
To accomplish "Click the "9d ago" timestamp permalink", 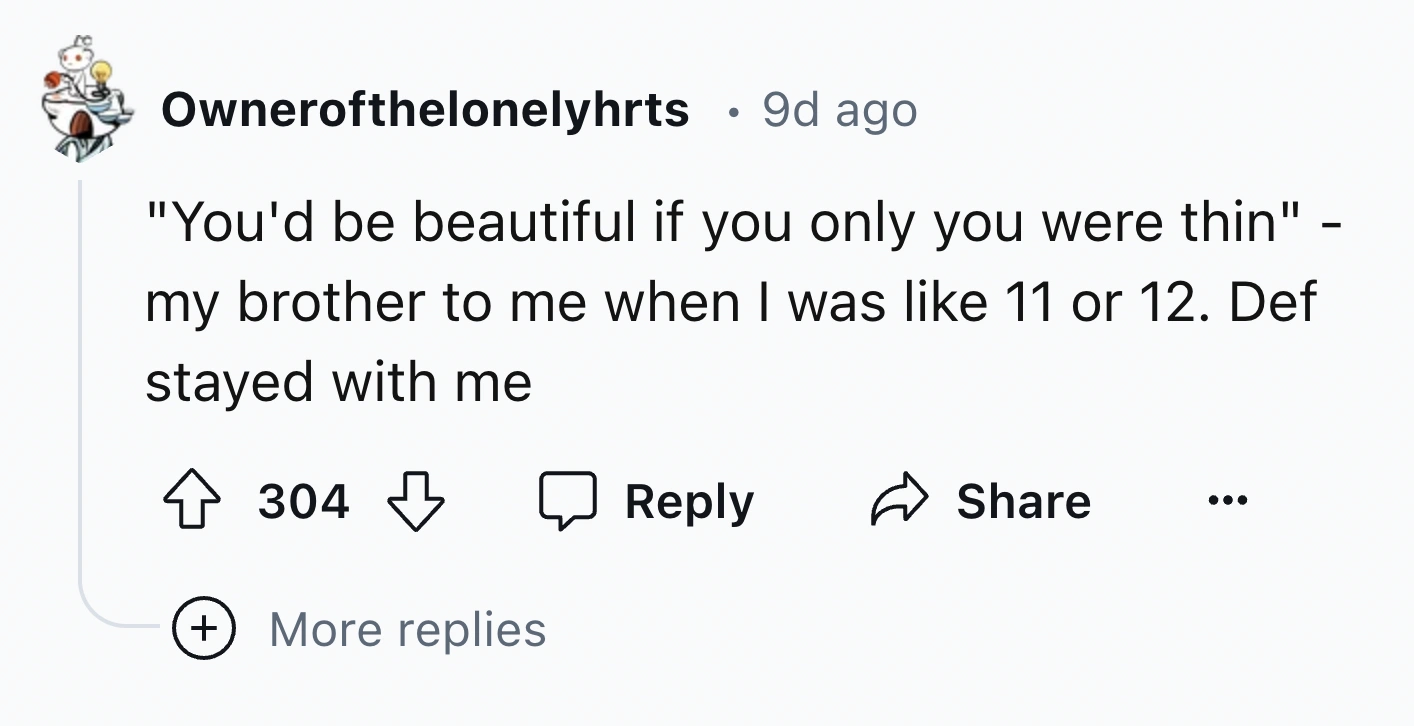I will 839,110.
